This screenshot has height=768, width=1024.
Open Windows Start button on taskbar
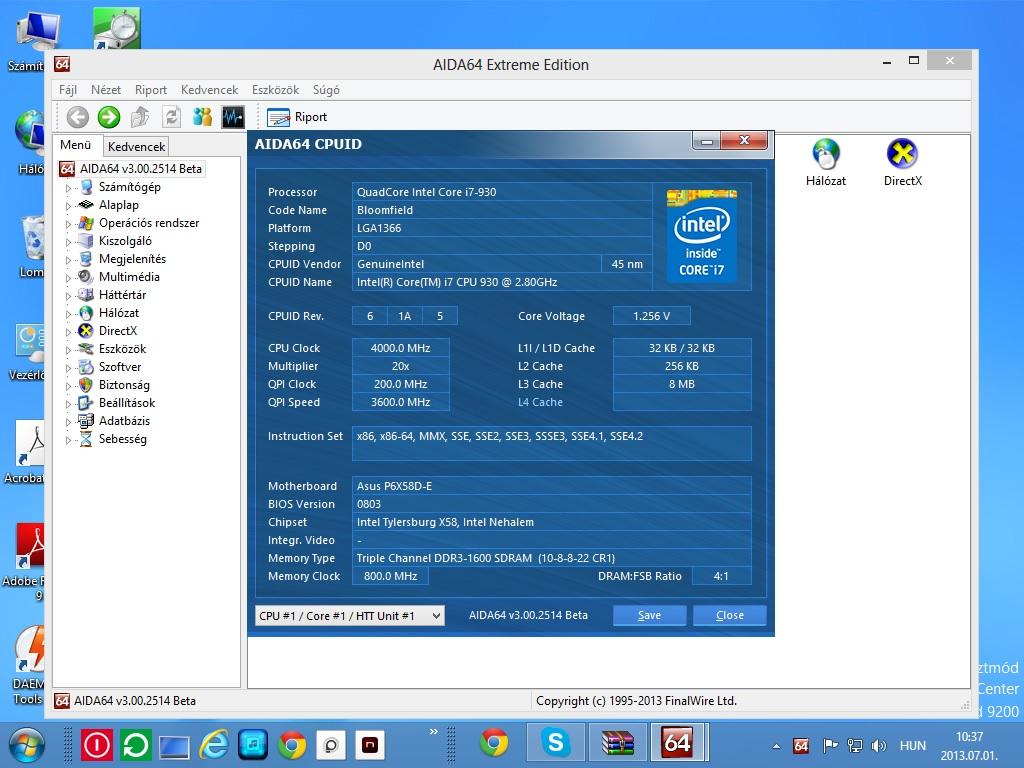click(x=26, y=745)
